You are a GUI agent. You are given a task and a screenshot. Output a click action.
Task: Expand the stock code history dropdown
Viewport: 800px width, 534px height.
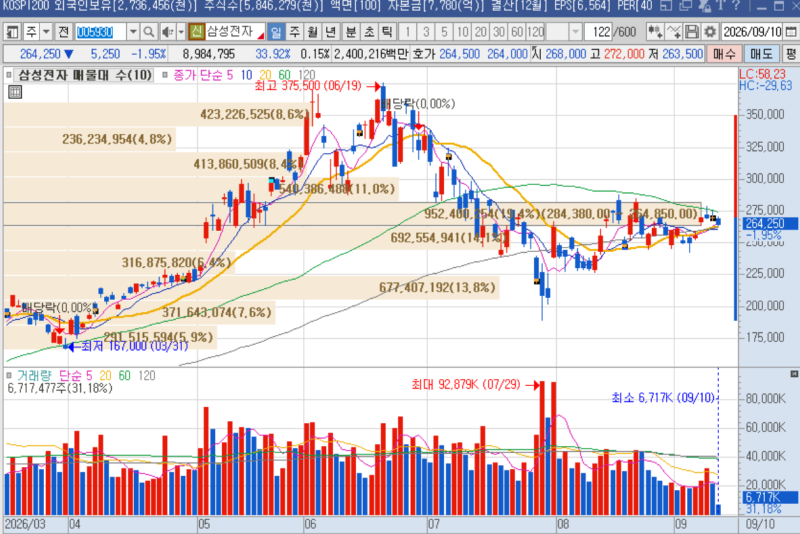pos(133,32)
